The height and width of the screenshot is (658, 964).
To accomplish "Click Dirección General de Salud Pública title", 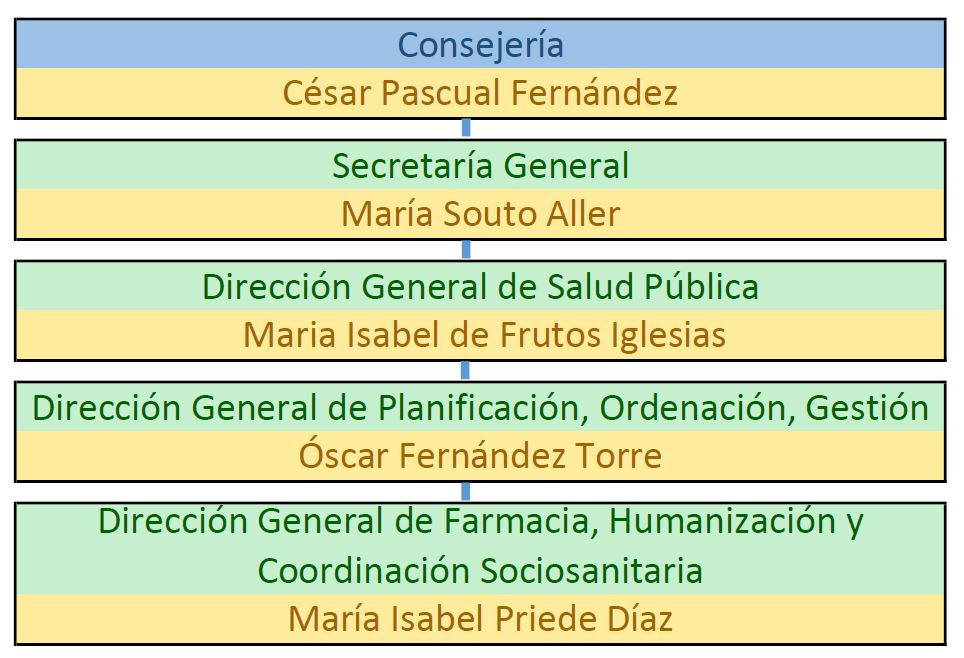I will click(480, 287).
